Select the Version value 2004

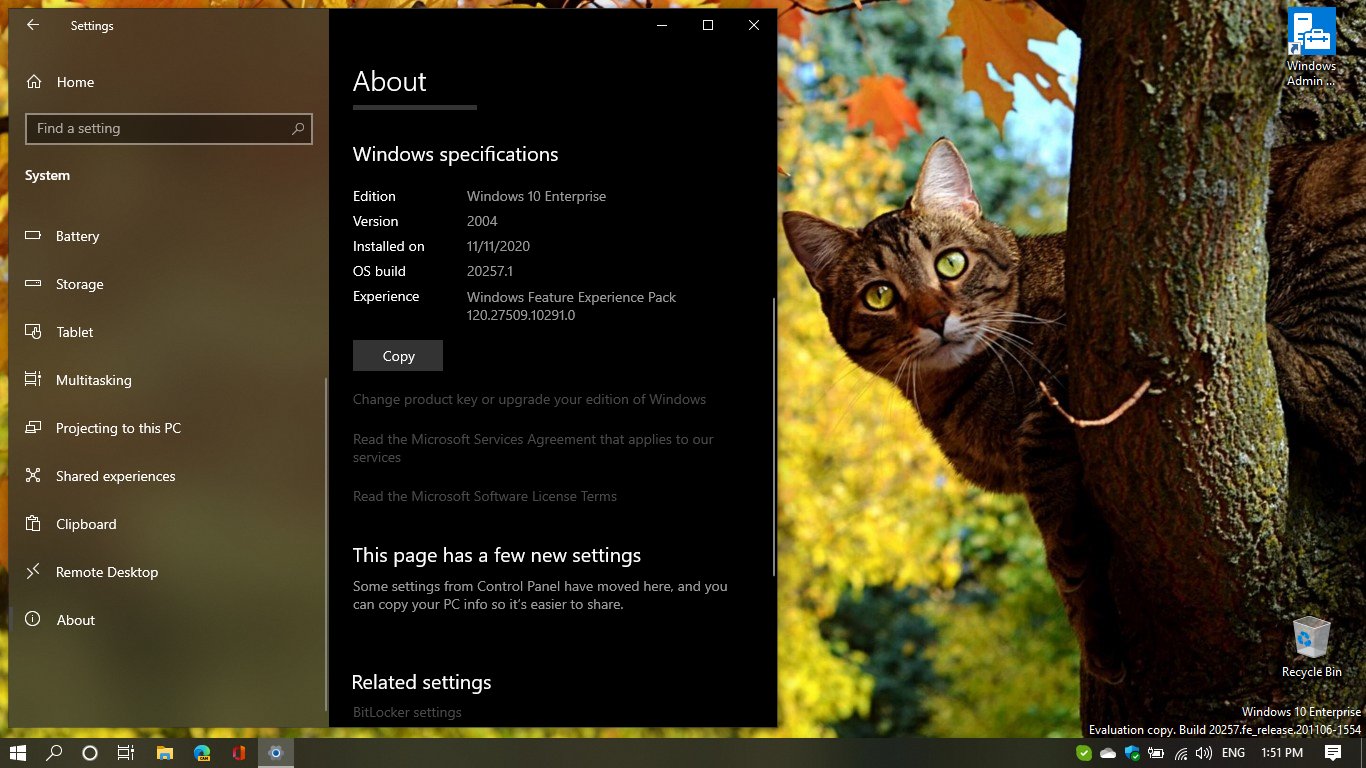coord(482,221)
